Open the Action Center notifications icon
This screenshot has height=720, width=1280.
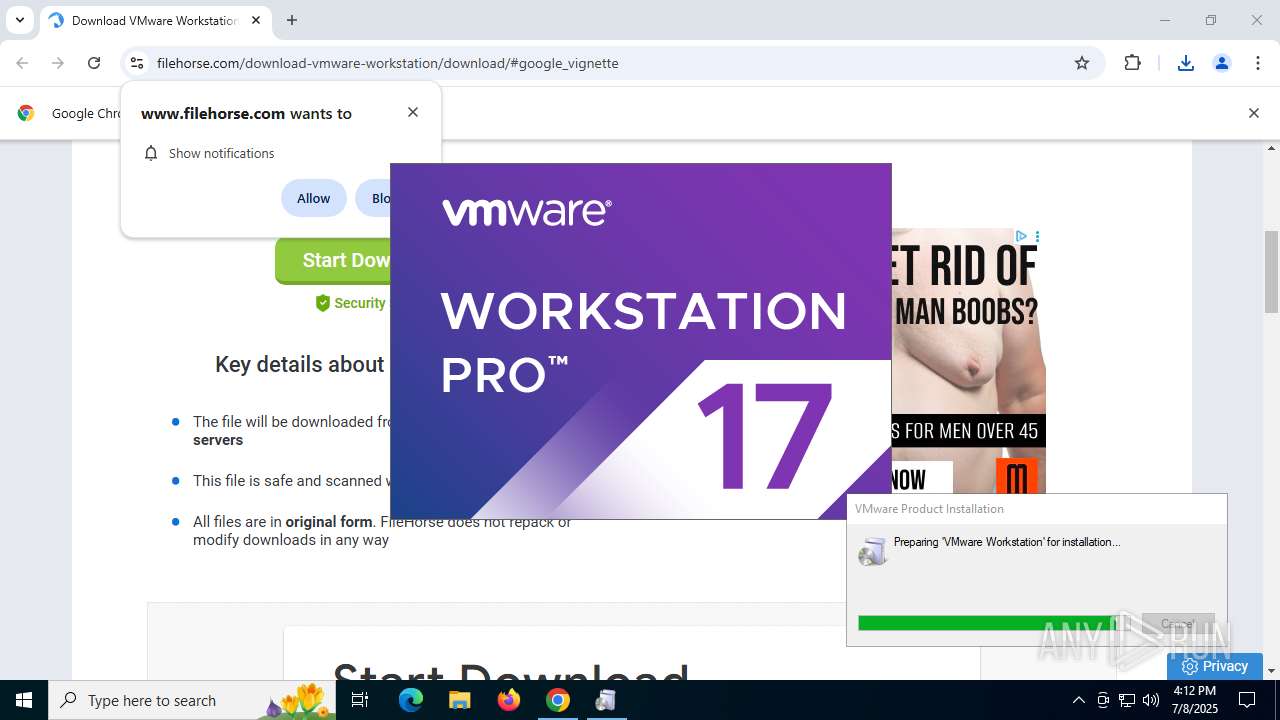point(1247,700)
